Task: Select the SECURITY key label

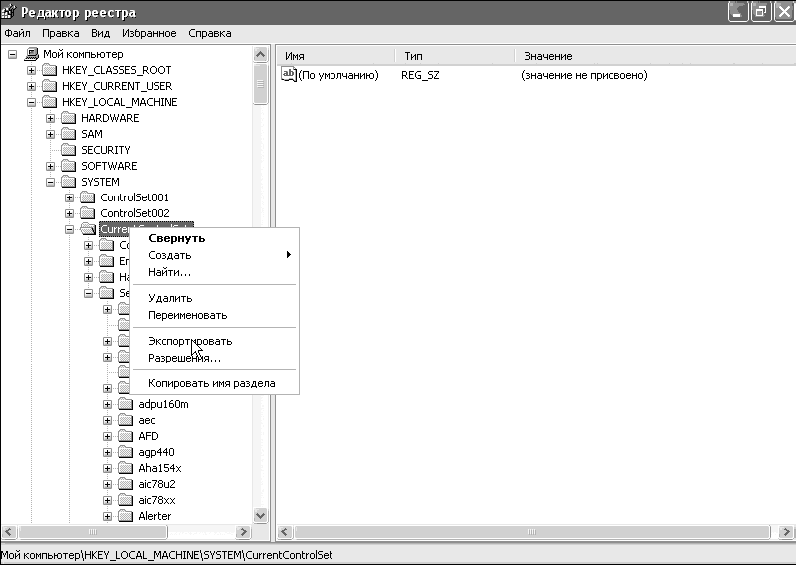Action: [x=106, y=150]
